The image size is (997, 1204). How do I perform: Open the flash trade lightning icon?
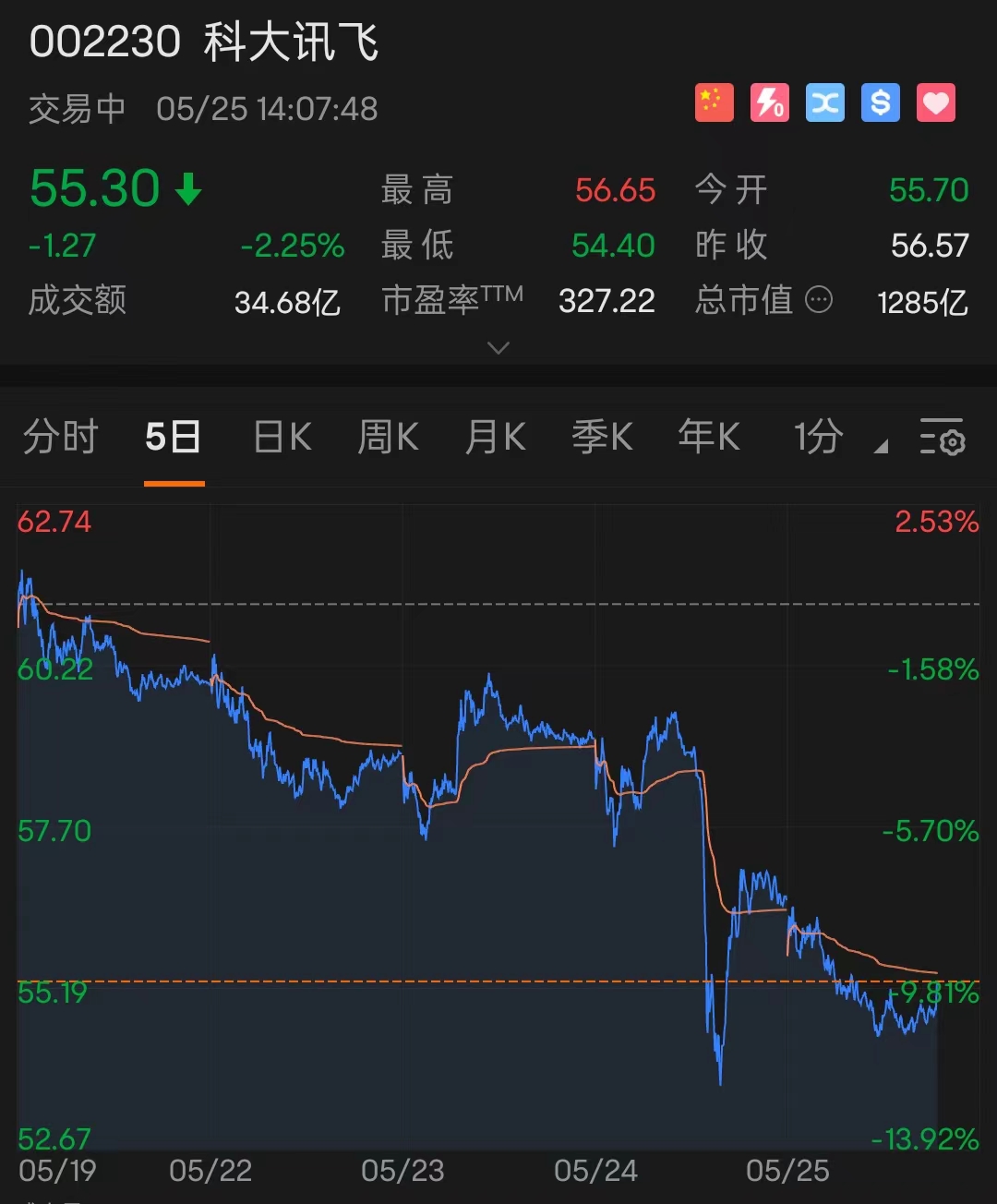click(768, 102)
